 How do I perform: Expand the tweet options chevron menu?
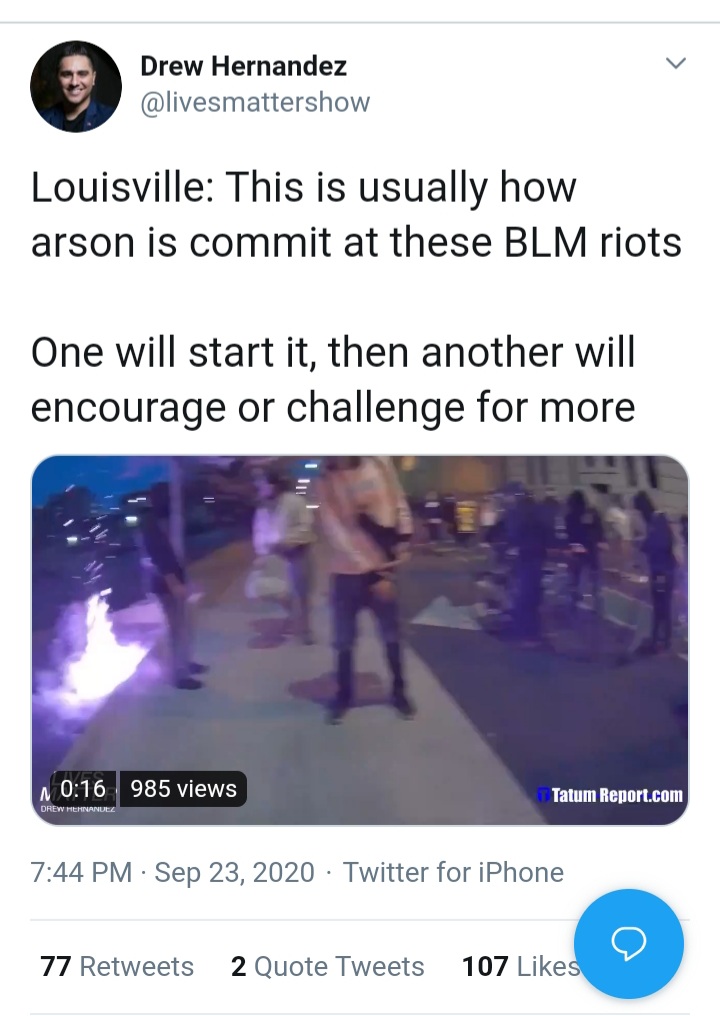[x=676, y=63]
